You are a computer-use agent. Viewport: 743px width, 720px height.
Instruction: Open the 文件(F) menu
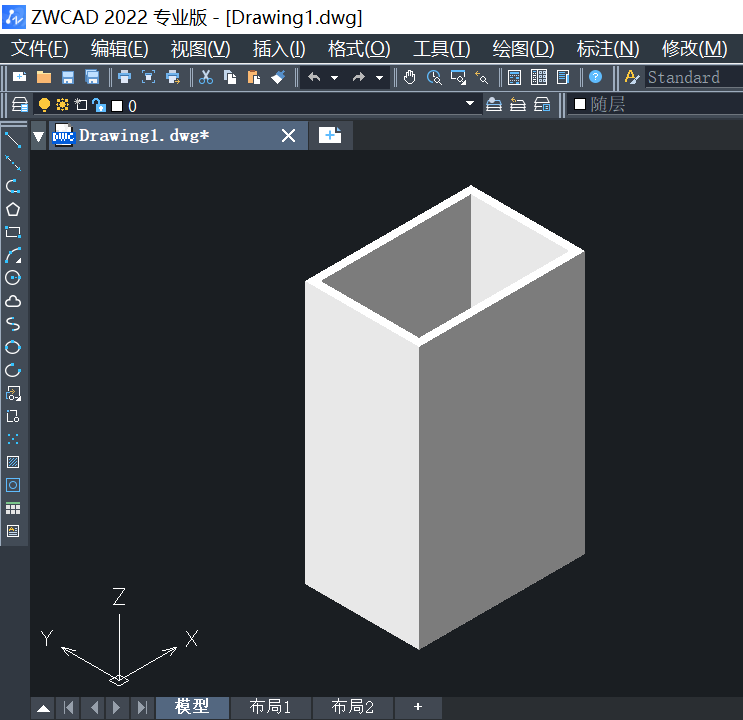(40, 48)
